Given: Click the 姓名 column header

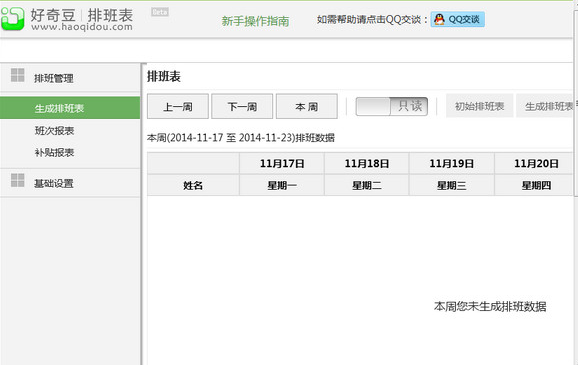Looking at the screenshot, I should tap(193, 185).
